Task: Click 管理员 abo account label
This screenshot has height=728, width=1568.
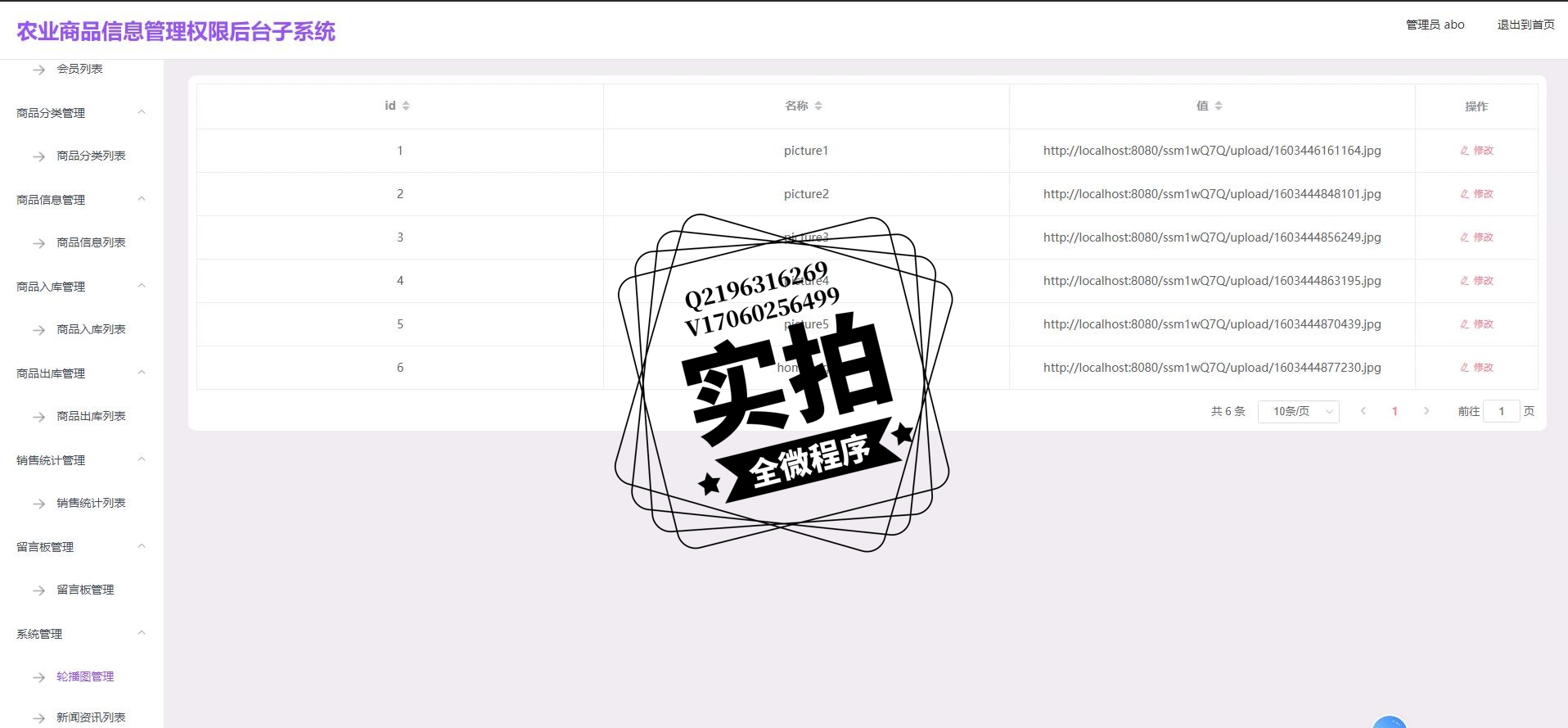Action: 1435,25
